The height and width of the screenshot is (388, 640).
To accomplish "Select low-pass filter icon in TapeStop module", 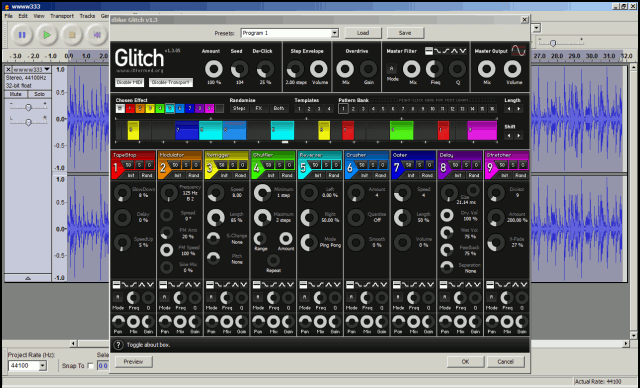I will [x=125, y=284].
